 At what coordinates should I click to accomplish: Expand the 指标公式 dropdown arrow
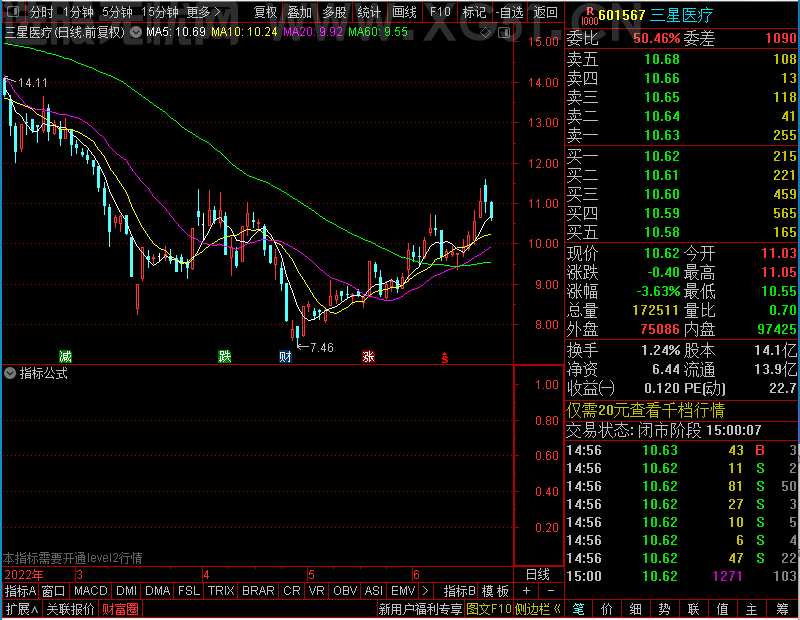coord(10,374)
